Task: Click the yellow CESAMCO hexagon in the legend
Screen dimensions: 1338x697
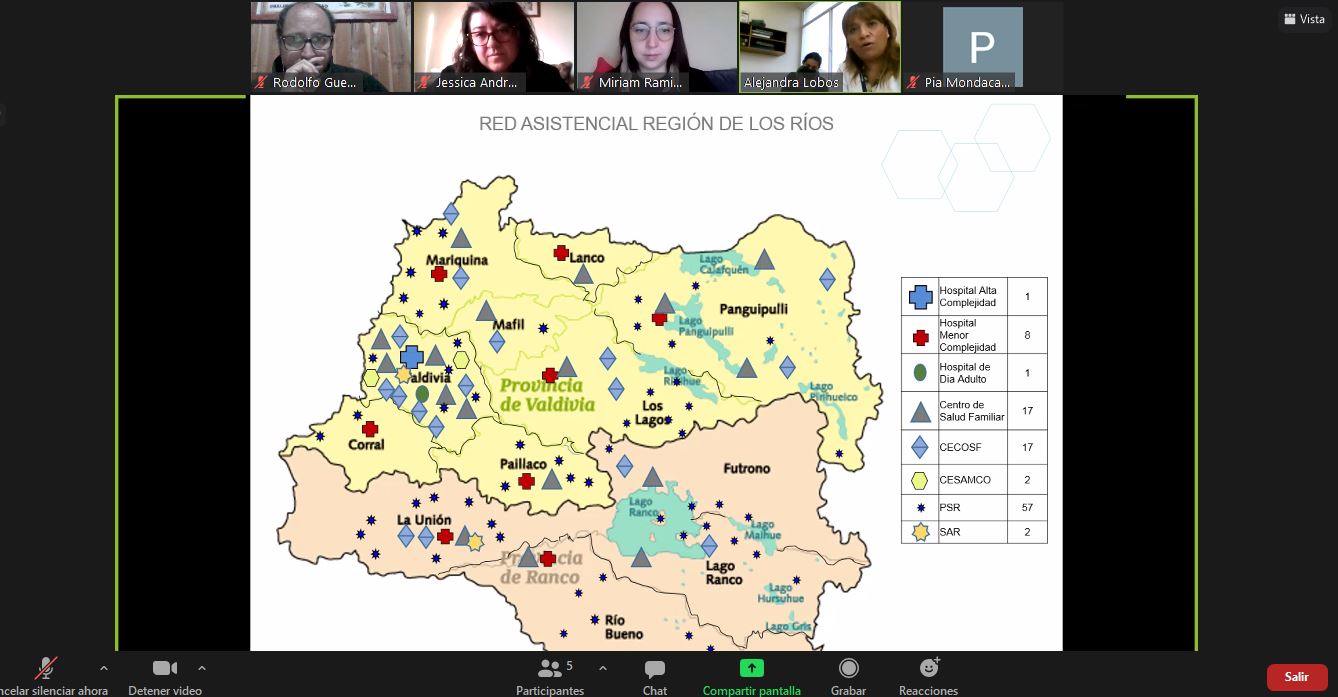Action: point(920,480)
